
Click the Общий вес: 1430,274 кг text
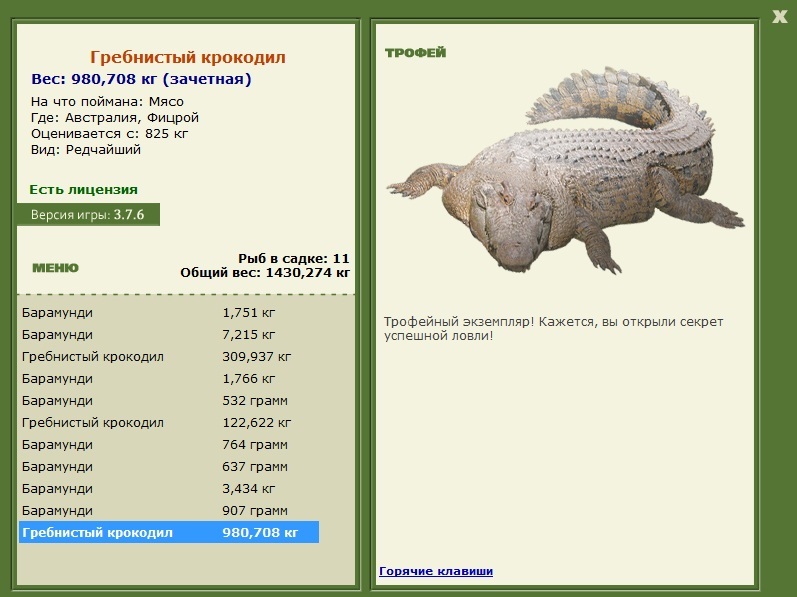point(265,273)
